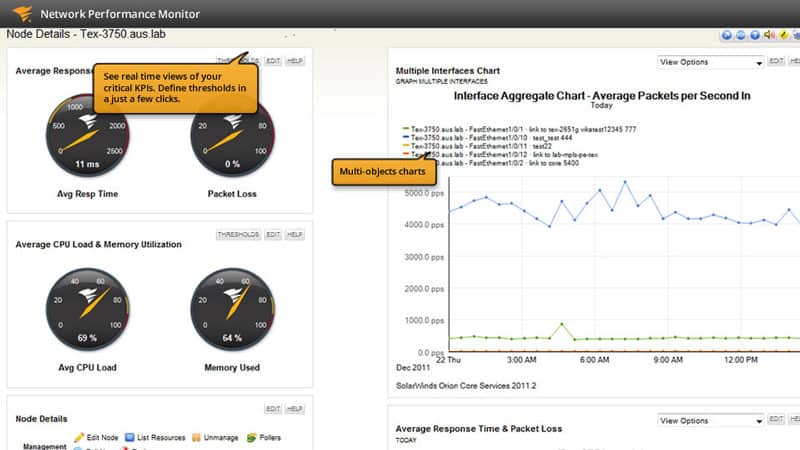Open Help on Node Details panel

point(294,409)
